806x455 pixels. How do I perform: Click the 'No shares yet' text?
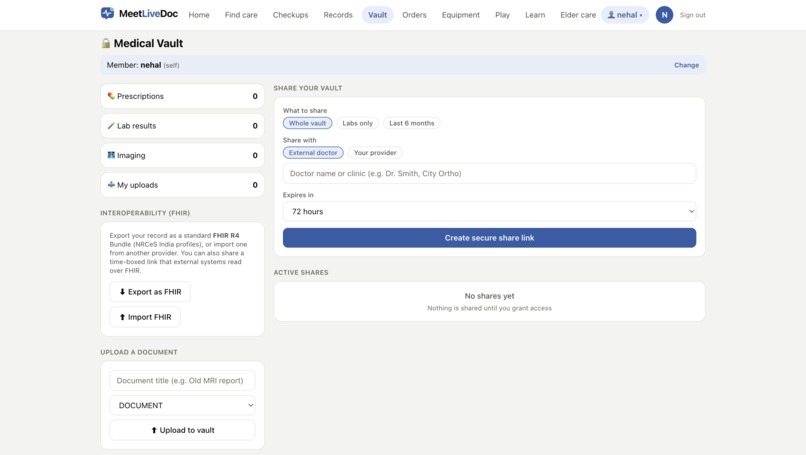click(x=489, y=296)
